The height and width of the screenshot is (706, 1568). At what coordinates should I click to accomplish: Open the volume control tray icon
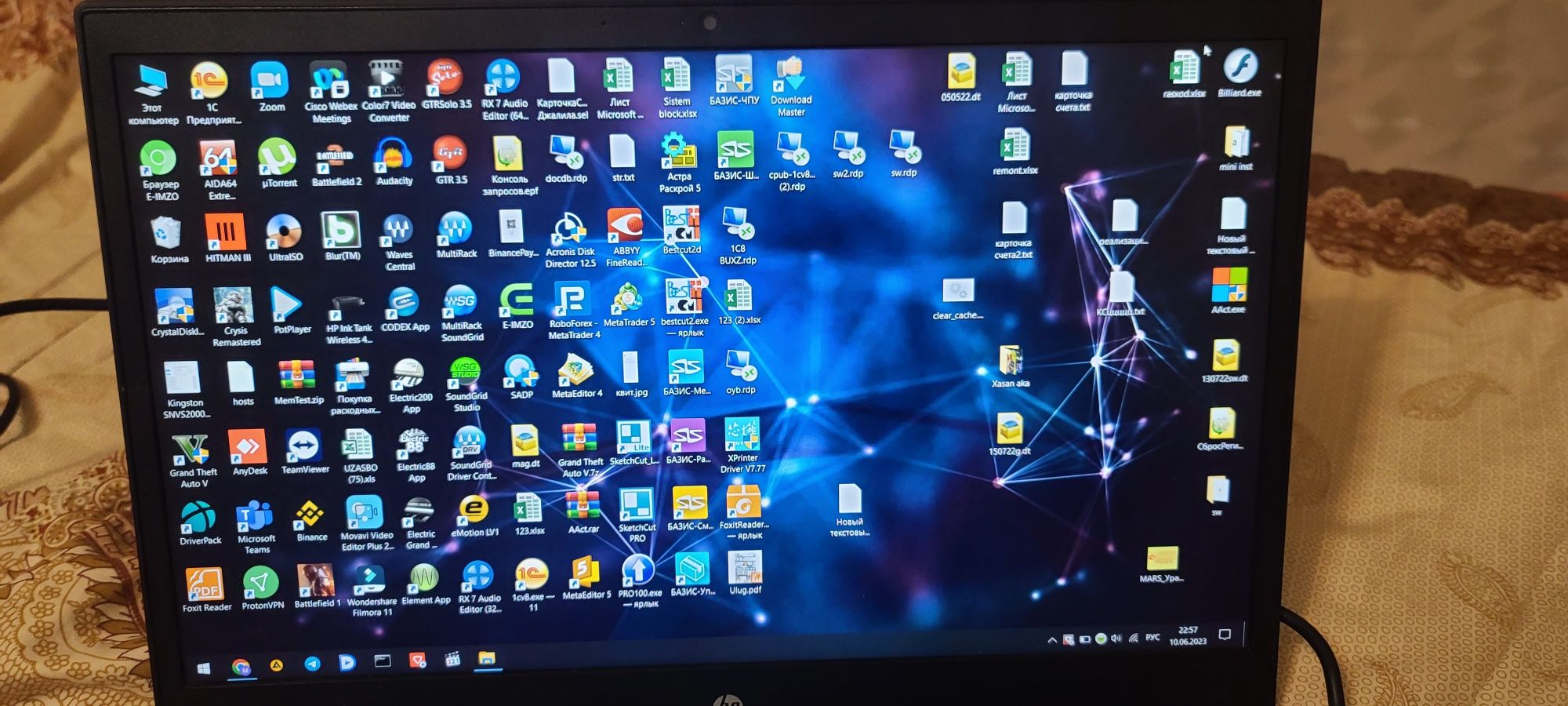coord(1116,638)
